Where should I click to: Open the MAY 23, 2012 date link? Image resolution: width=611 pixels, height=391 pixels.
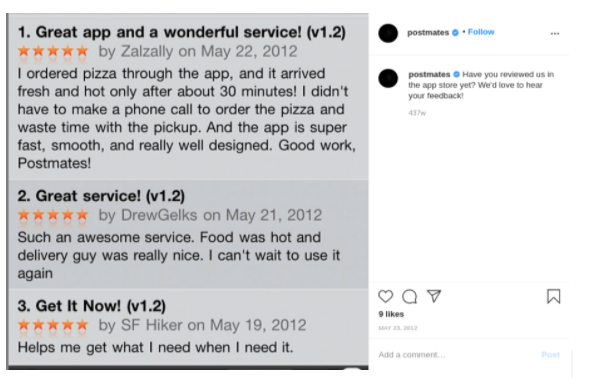(x=397, y=328)
